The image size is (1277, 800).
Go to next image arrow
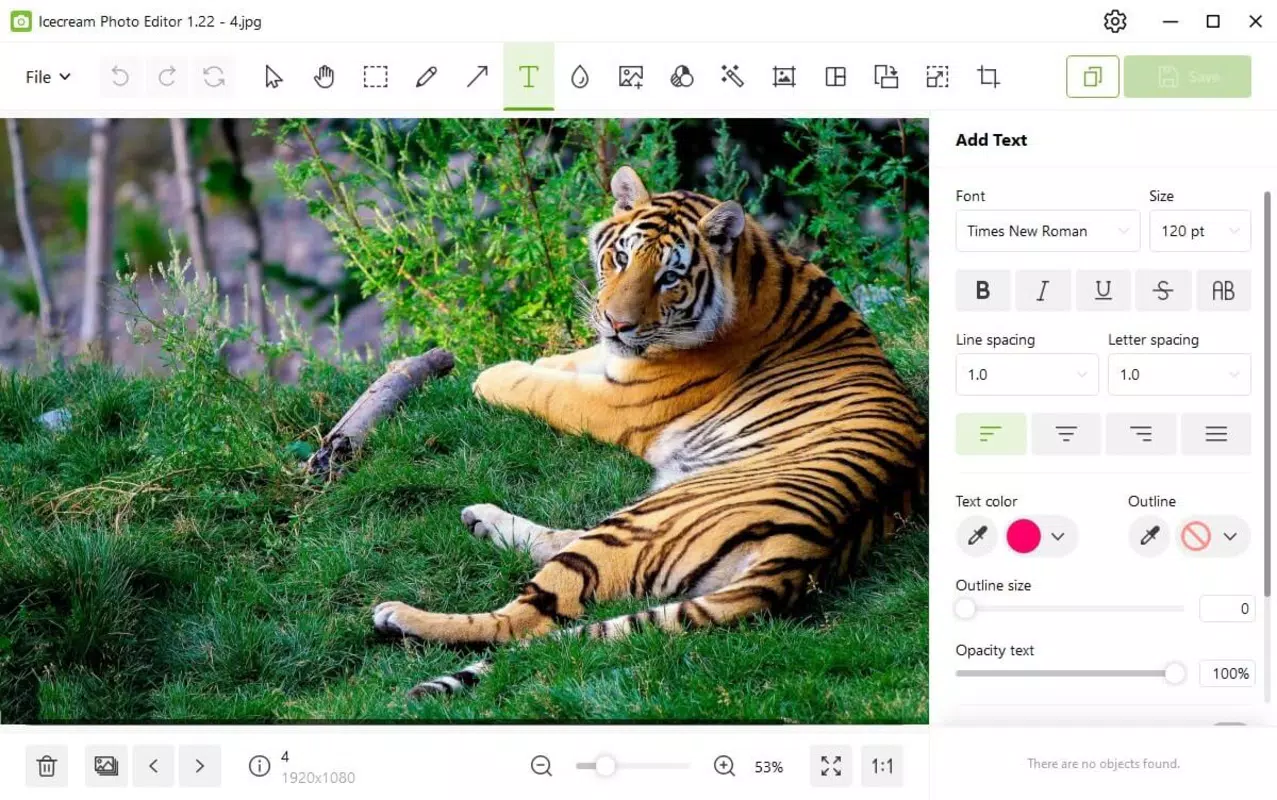coord(200,766)
